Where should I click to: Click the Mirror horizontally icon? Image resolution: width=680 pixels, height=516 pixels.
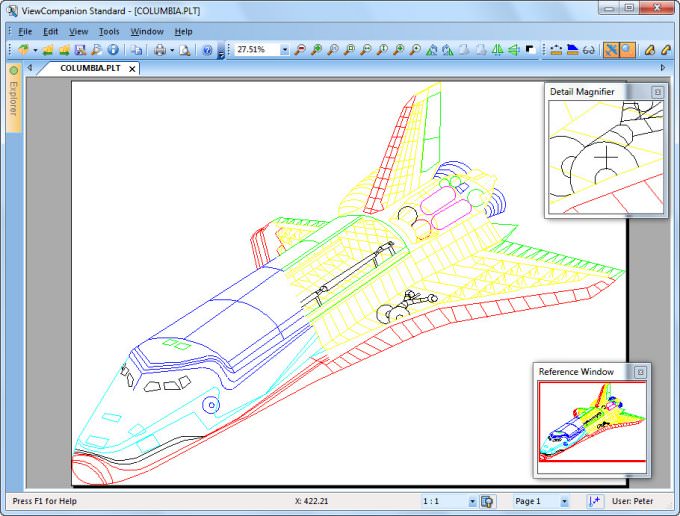click(497, 50)
